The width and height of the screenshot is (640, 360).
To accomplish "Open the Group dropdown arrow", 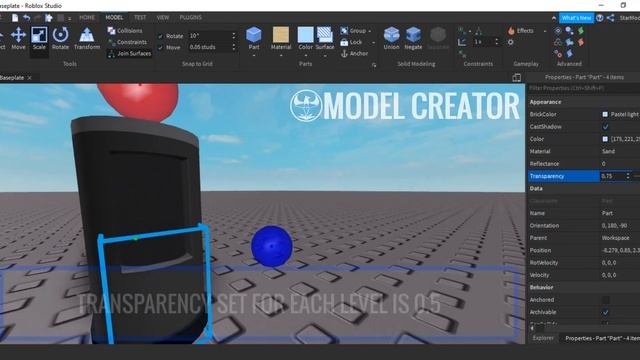I will 370,31.
